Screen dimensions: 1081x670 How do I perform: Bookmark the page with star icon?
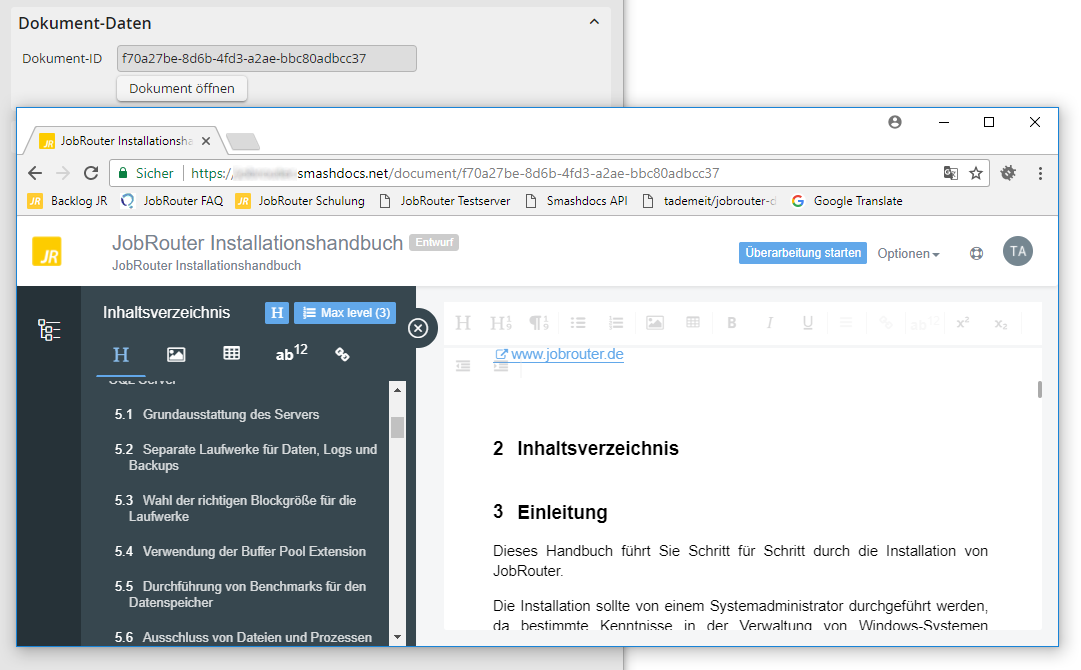pyautogui.click(x=976, y=173)
